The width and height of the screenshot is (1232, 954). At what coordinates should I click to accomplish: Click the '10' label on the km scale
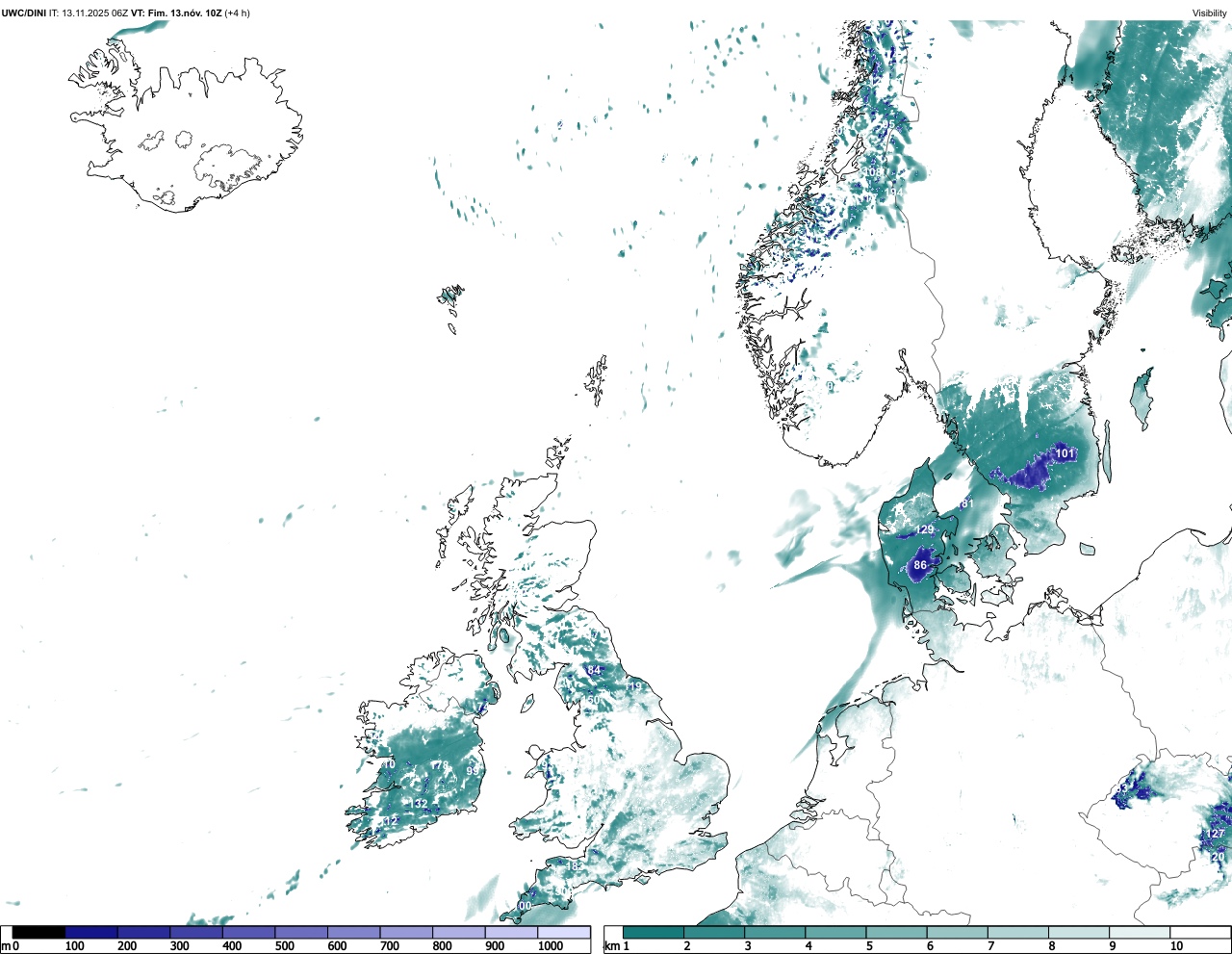tap(1176, 946)
